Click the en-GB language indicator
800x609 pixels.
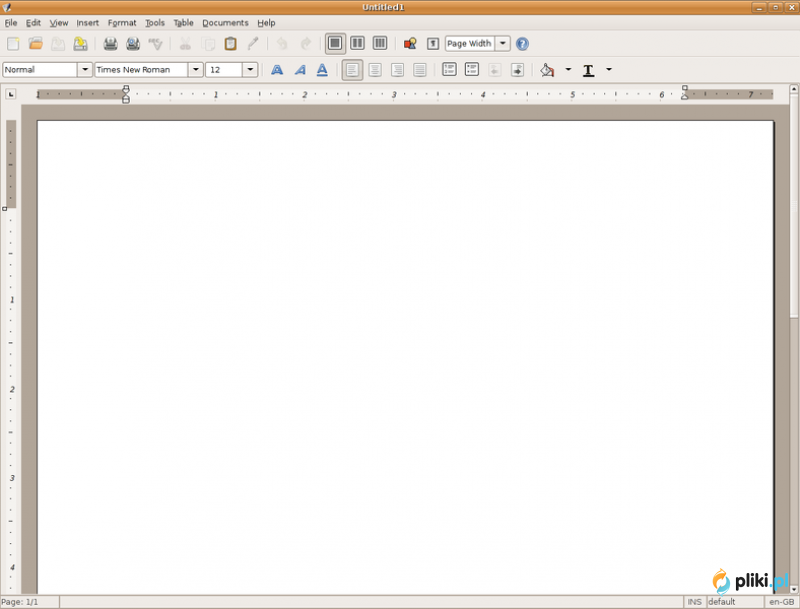781,602
